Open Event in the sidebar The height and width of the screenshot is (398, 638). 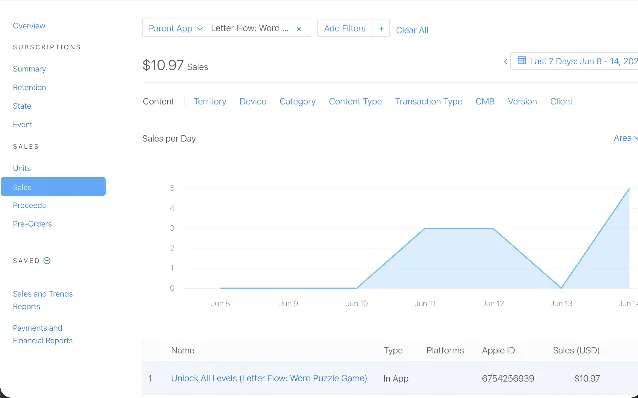[x=22, y=125]
